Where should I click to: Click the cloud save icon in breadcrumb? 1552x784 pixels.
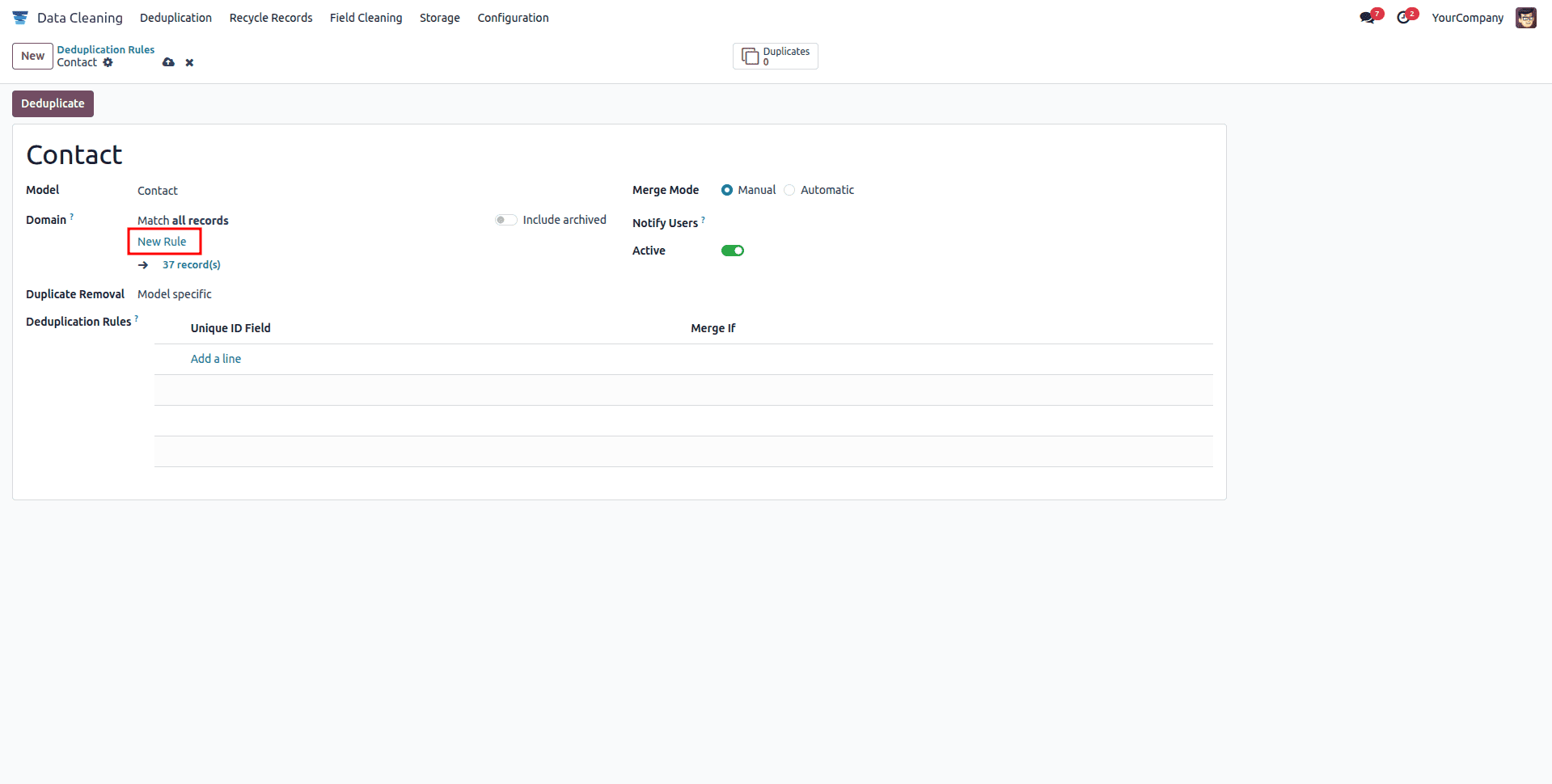point(168,62)
